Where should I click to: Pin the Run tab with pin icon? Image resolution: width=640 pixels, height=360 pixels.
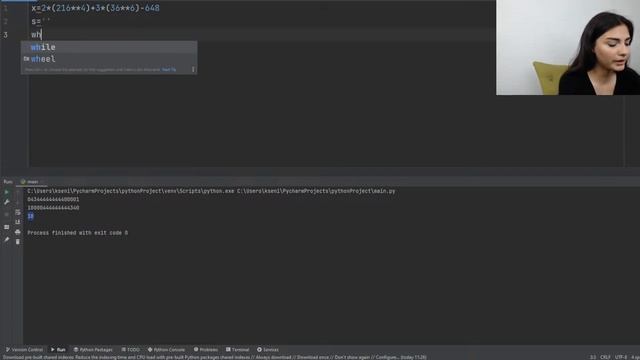pos(7,240)
